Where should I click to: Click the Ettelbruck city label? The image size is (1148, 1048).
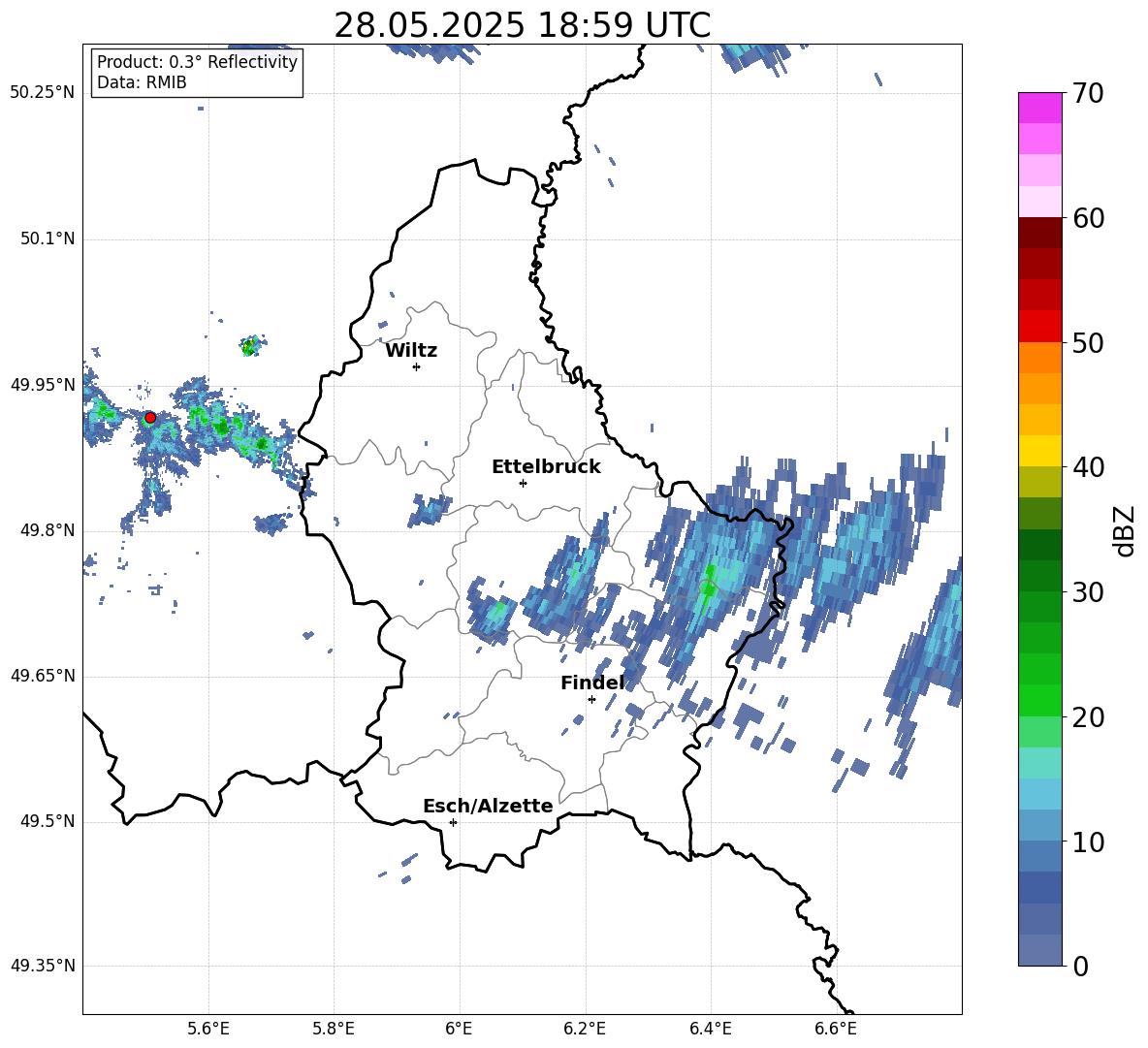[x=546, y=467]
